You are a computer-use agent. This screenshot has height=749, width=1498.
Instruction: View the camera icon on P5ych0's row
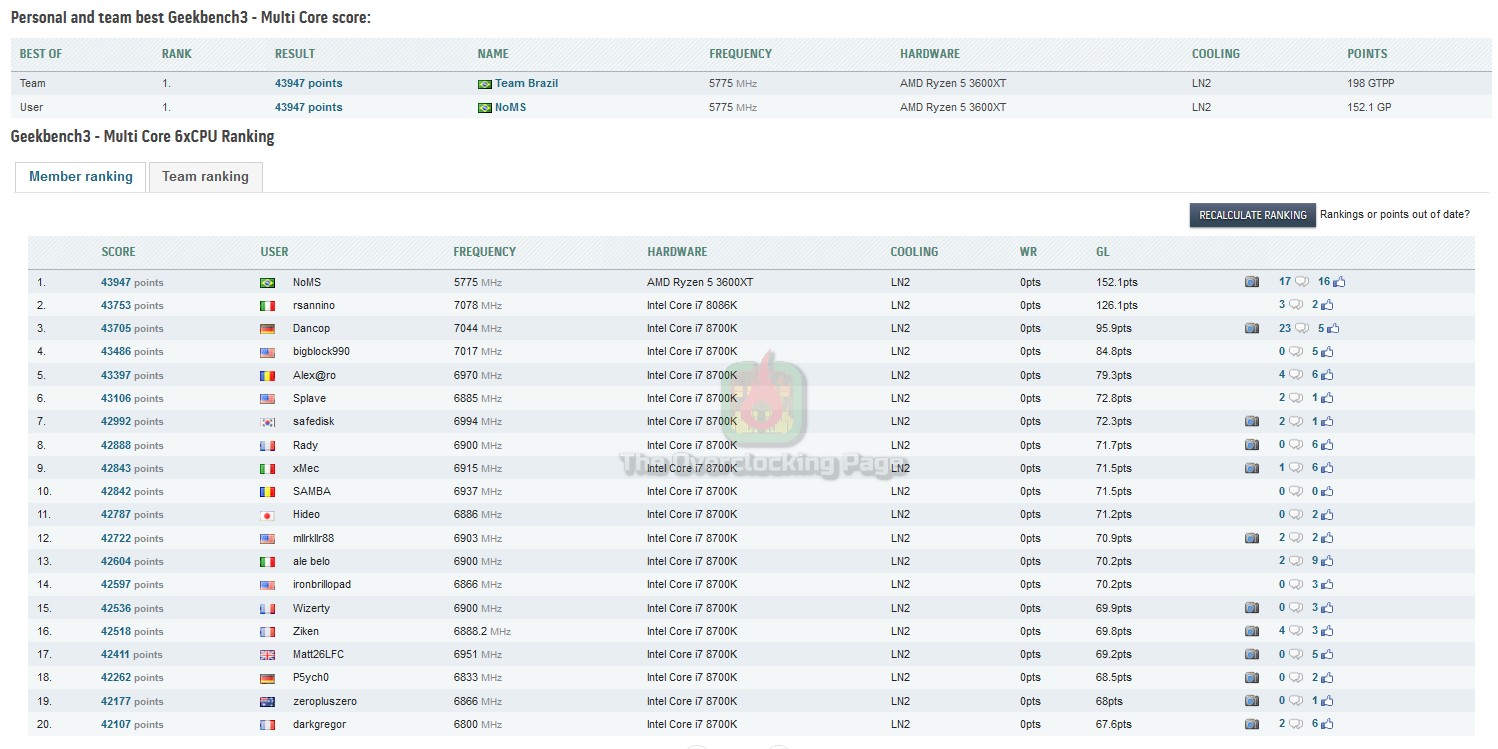coord(1252,677)
